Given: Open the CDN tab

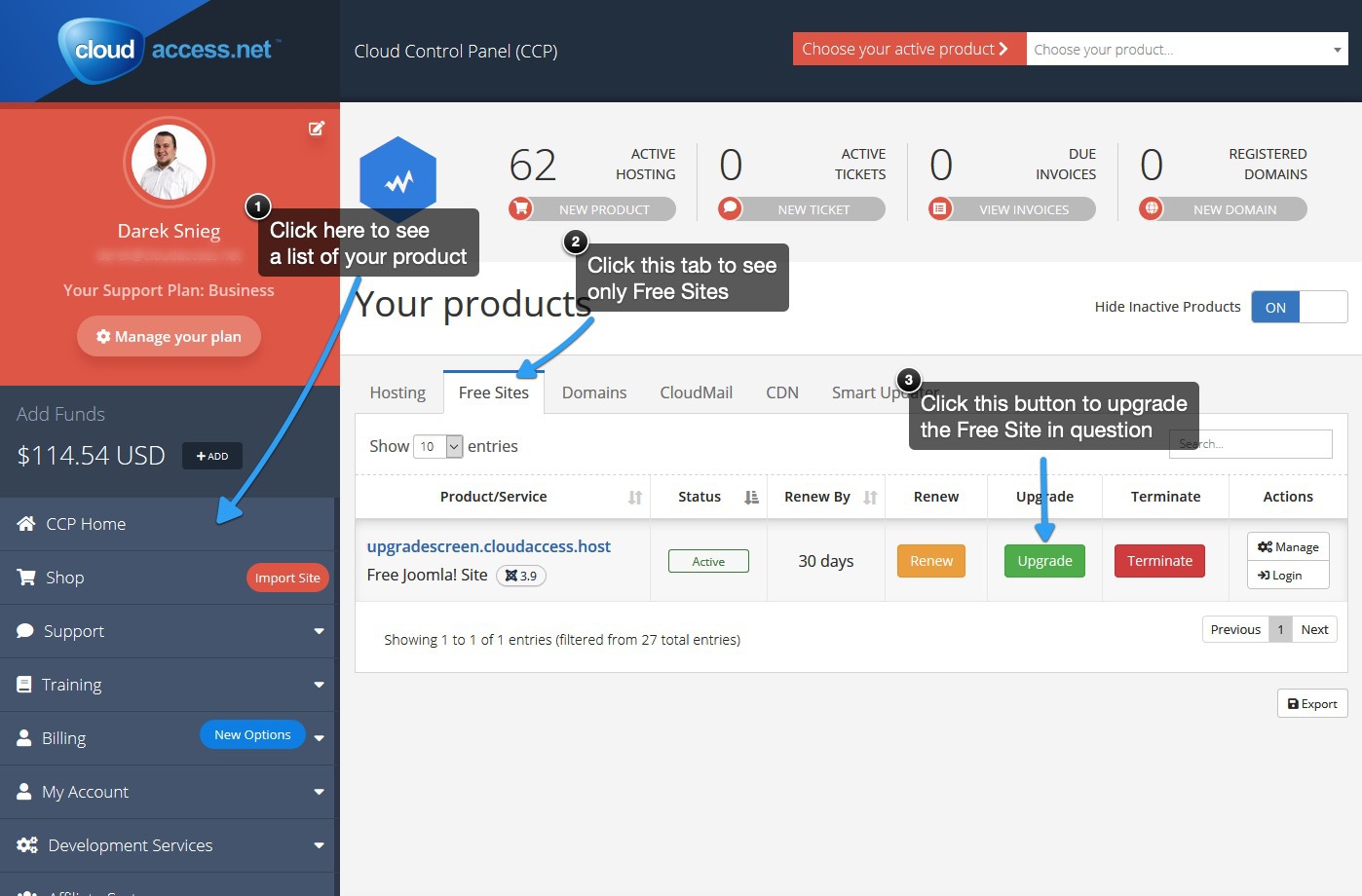Looking at the screenshot, I should (x=782, y=392).
